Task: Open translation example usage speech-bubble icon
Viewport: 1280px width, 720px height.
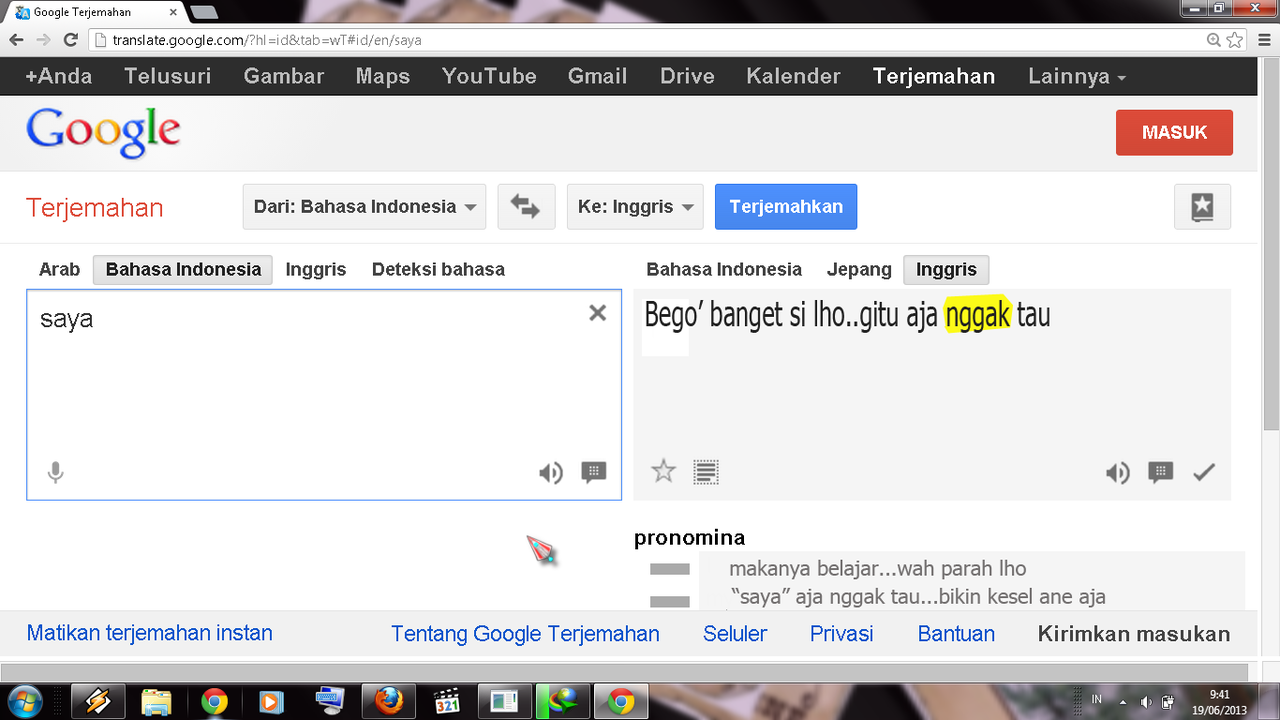Action: point(1161,472)
